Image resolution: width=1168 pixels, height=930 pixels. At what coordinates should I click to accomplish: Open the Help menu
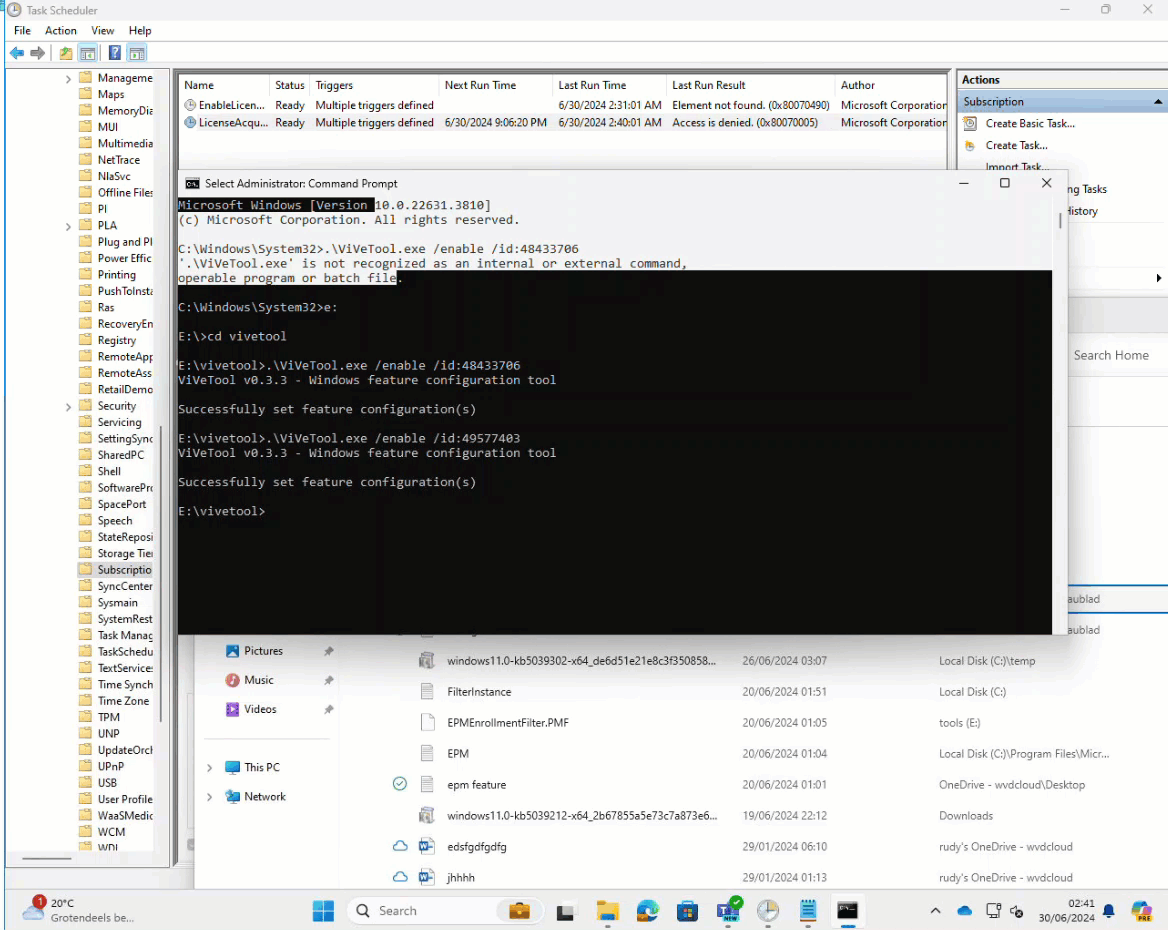140,31
